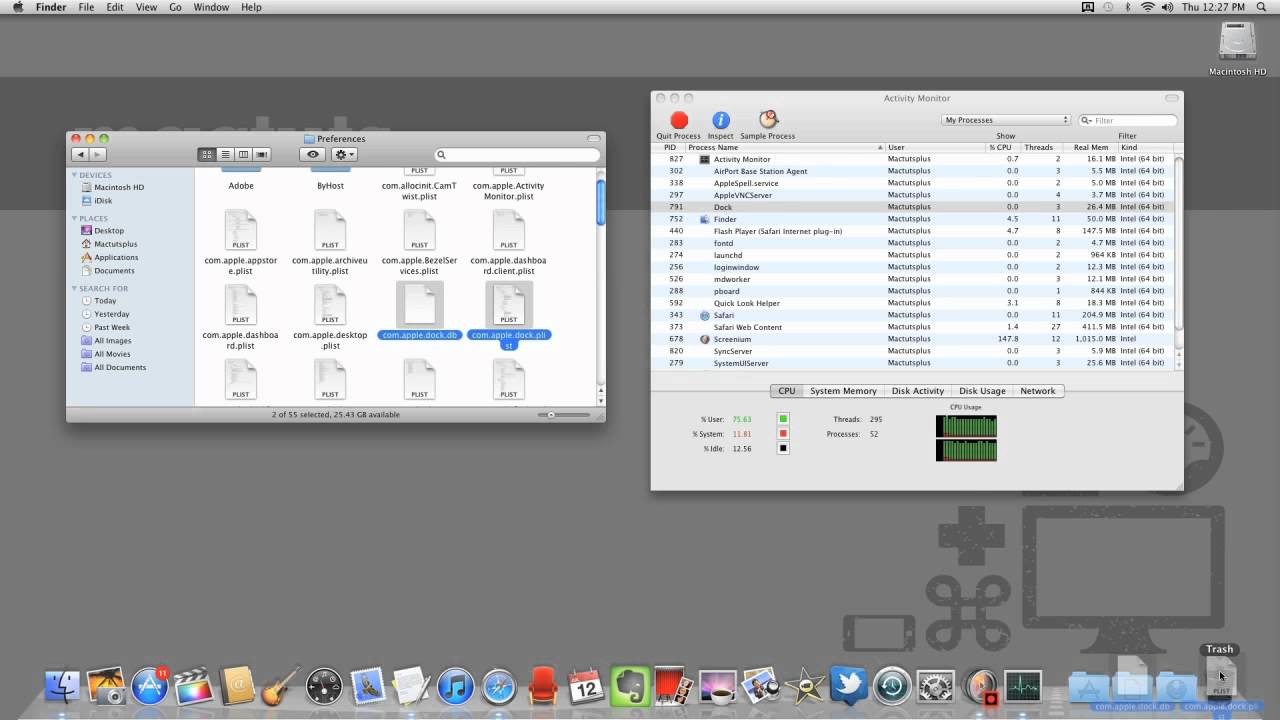Open Evernote elephant icon in Dock
This screenshot has height=720, width=1280.
630,686
